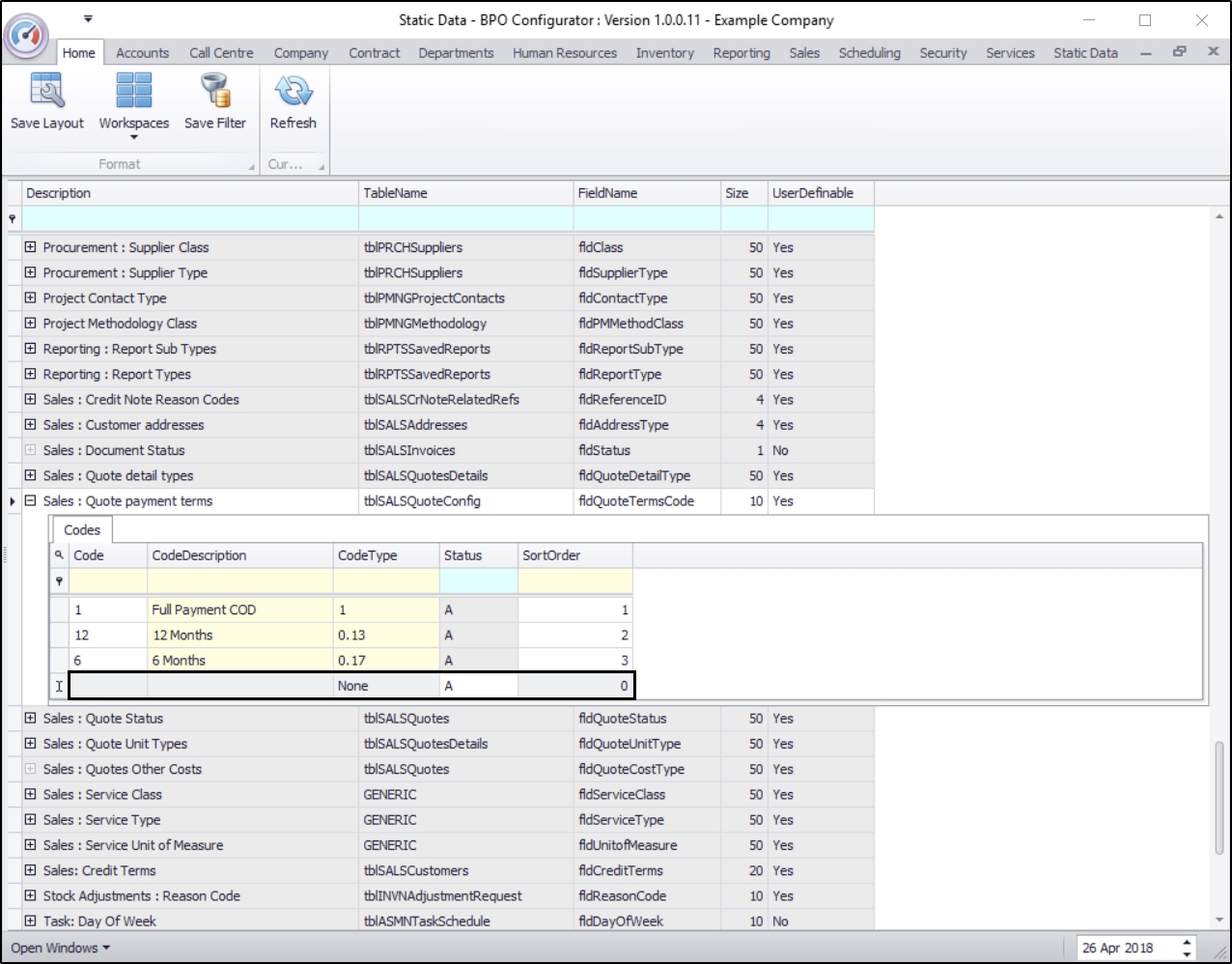Viewport: 1232px width, 964px height.
Task: Expand Sales : Quote Status row
Action: click(x=30, y=719)
